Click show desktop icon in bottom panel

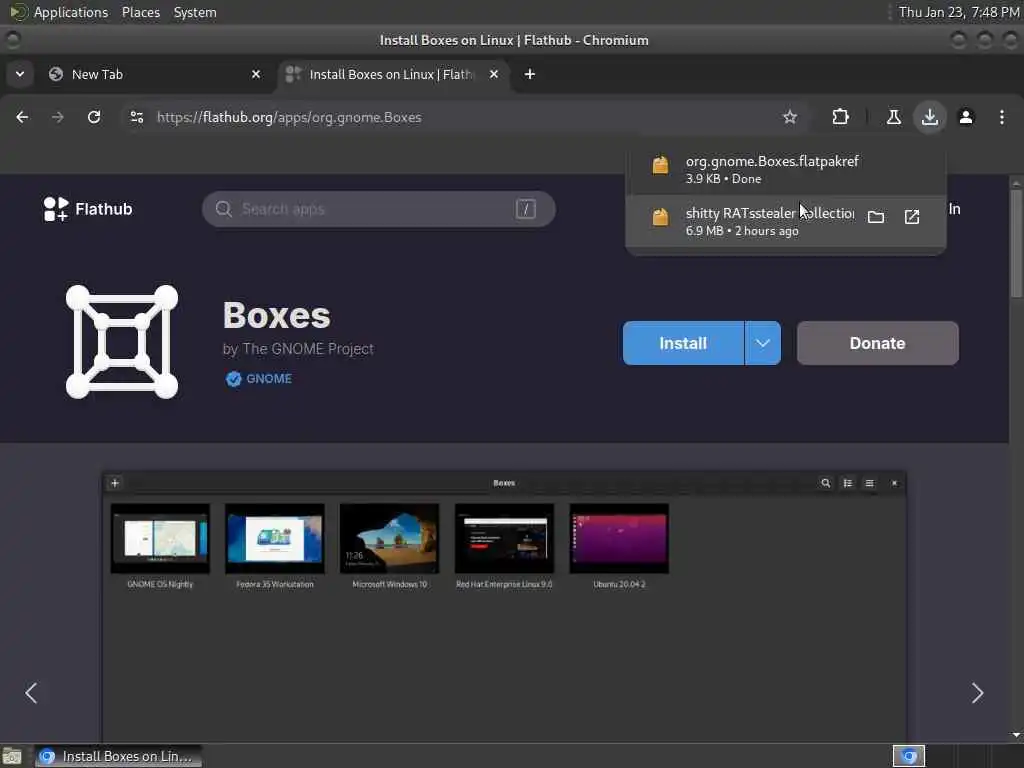pyautogui.click(x=12, y=756)
